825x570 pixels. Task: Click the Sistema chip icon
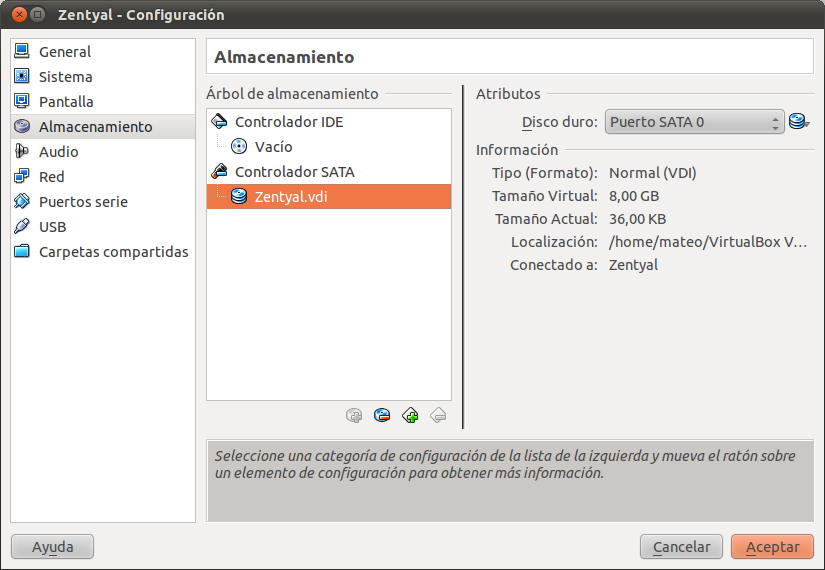(22, 76)
